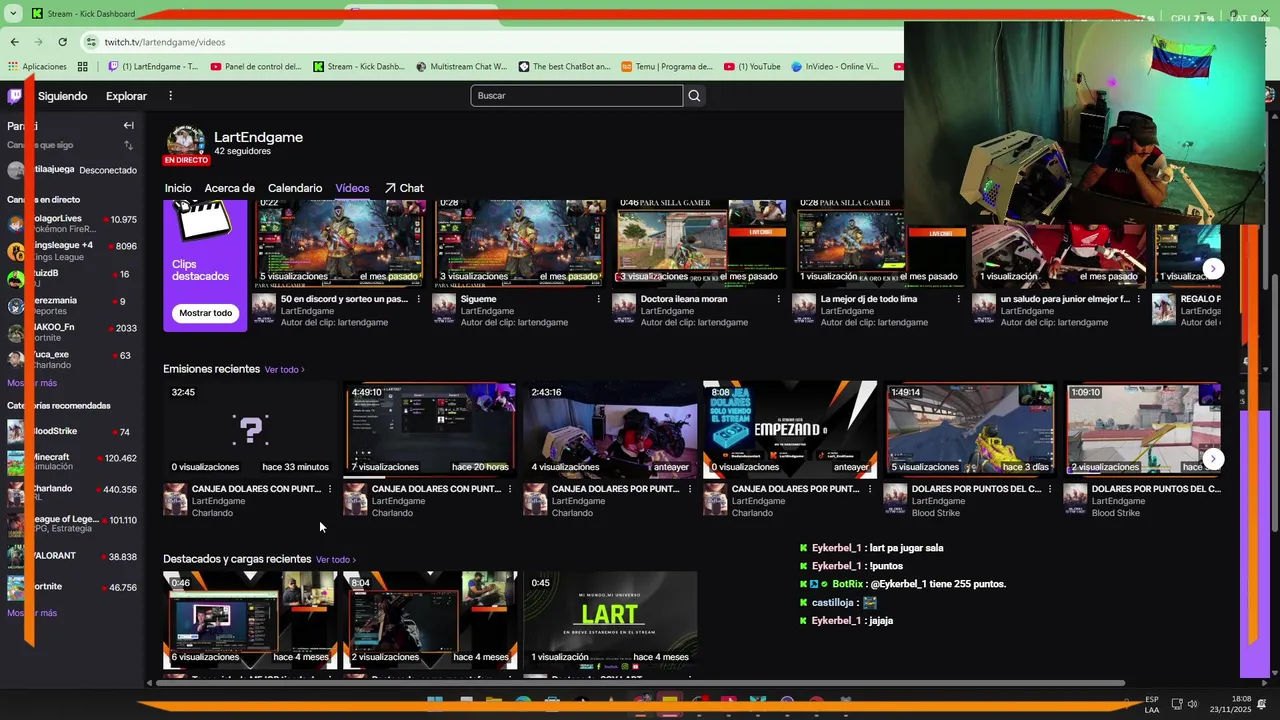Open the VALORANT category thumbnail in sidebar

click(15, 557)
